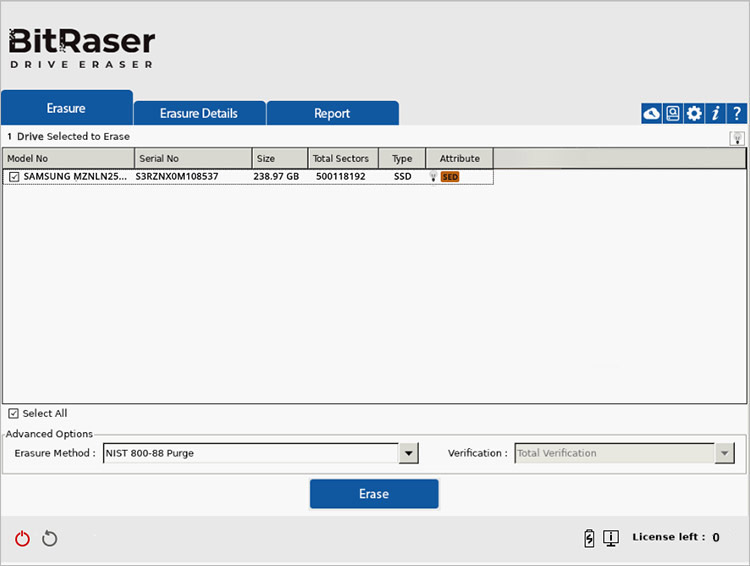Image resolution: width=750 pixels, height=566 pixels.
Task: Click the License left : 0 status text
Action: click(676, 537)
